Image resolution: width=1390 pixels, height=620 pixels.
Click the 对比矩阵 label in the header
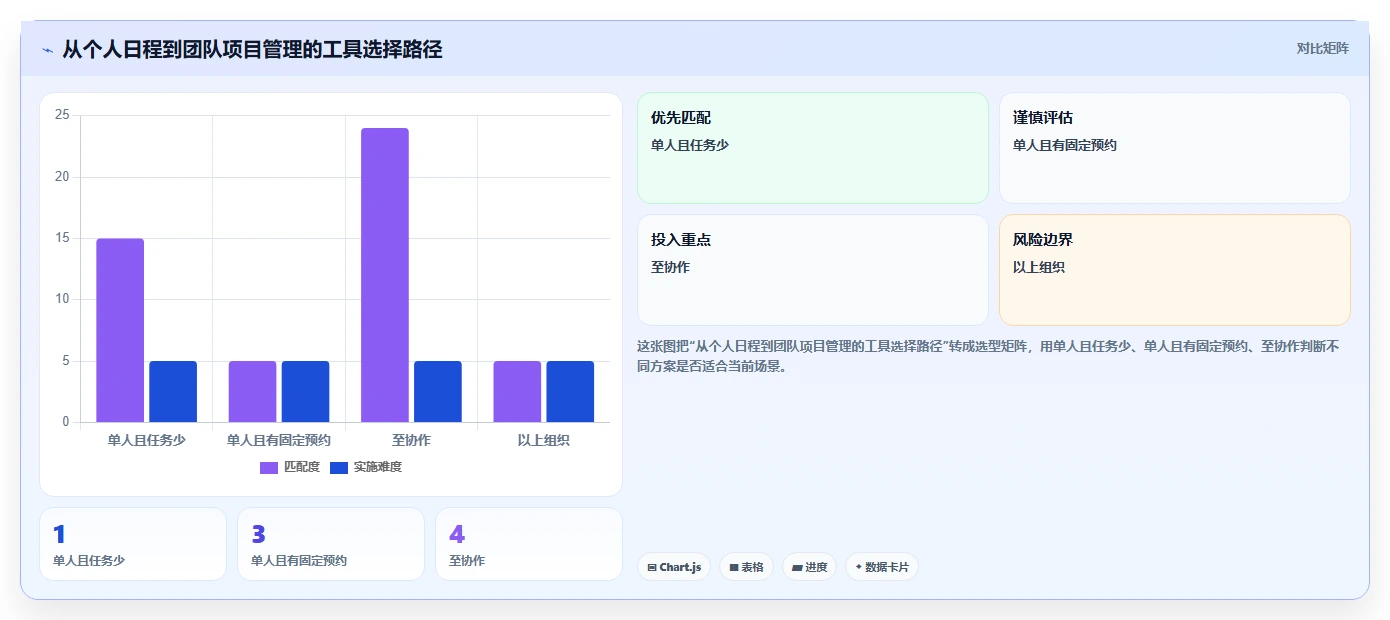click(x=1322, y=48)
